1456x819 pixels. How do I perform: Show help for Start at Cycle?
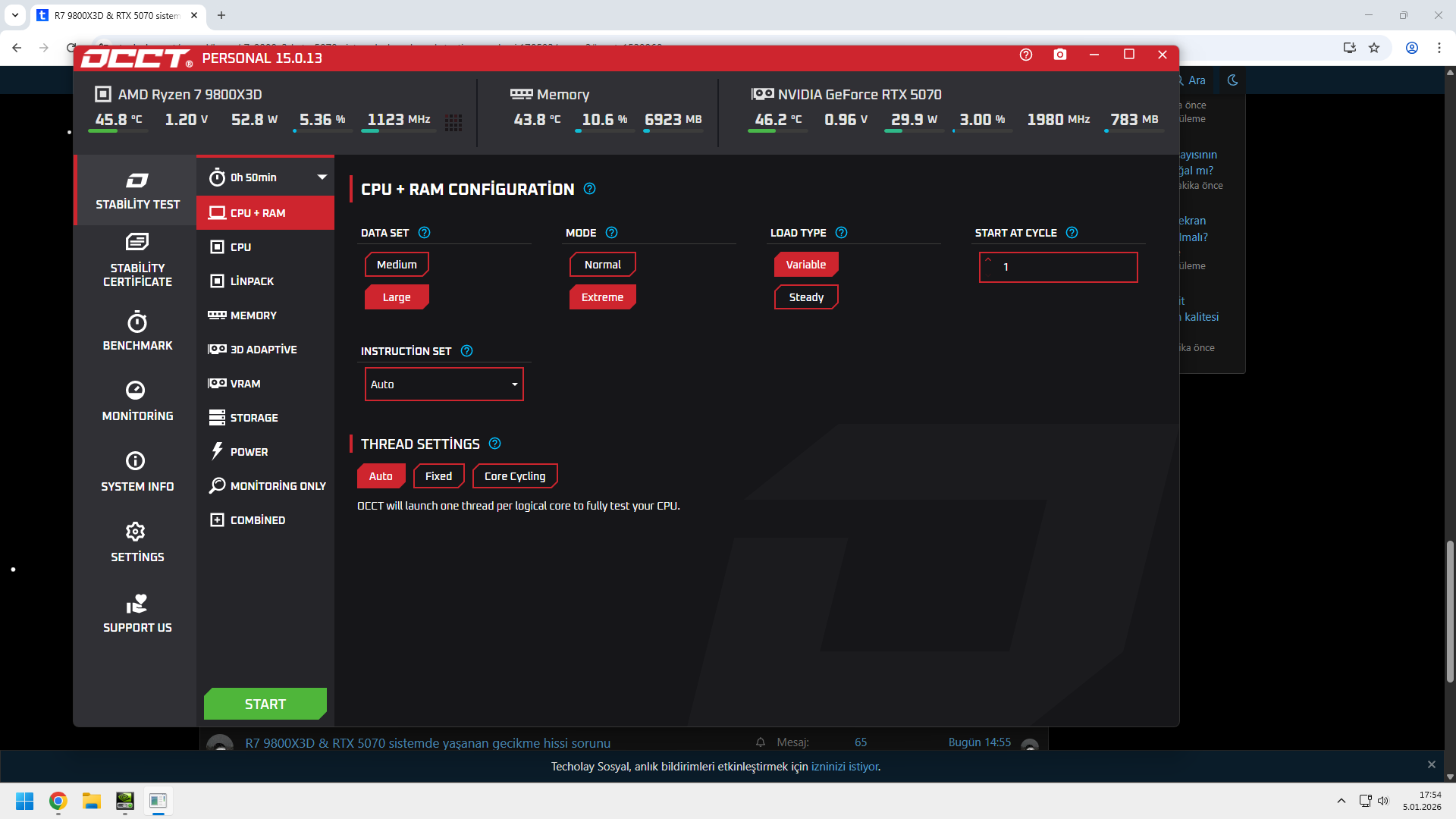point(1072,233)
